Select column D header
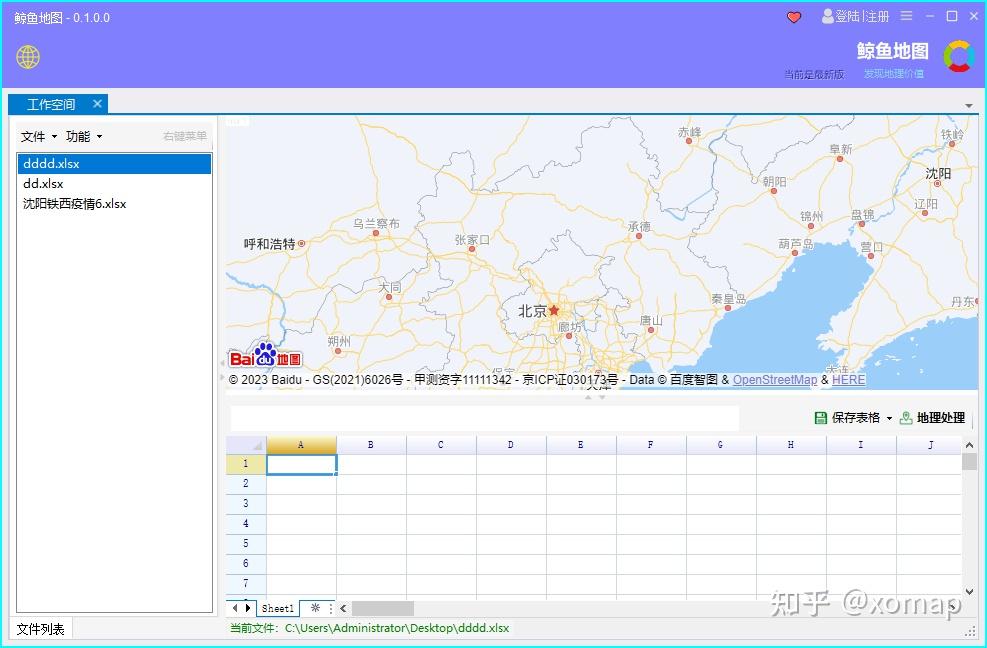Viewport: 987px width, 648px height. [511, 445]
